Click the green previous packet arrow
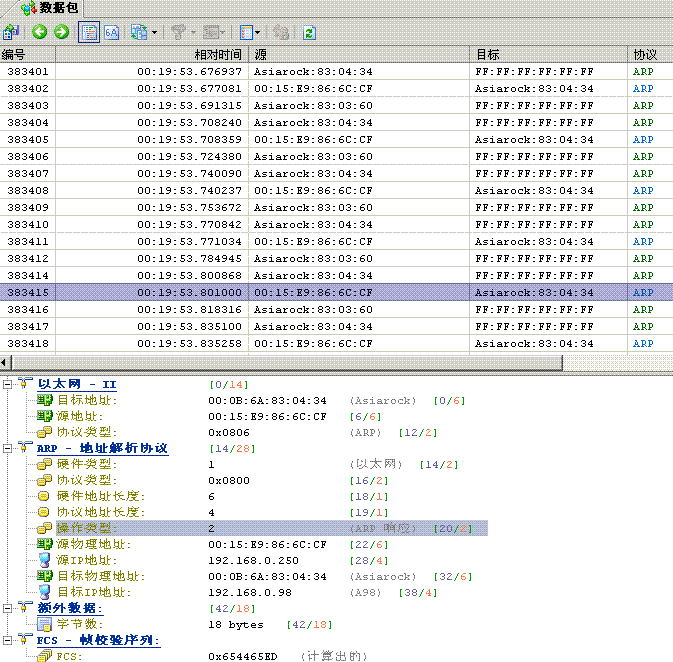Screen dimensions: 673x662 tap(40, 32)
